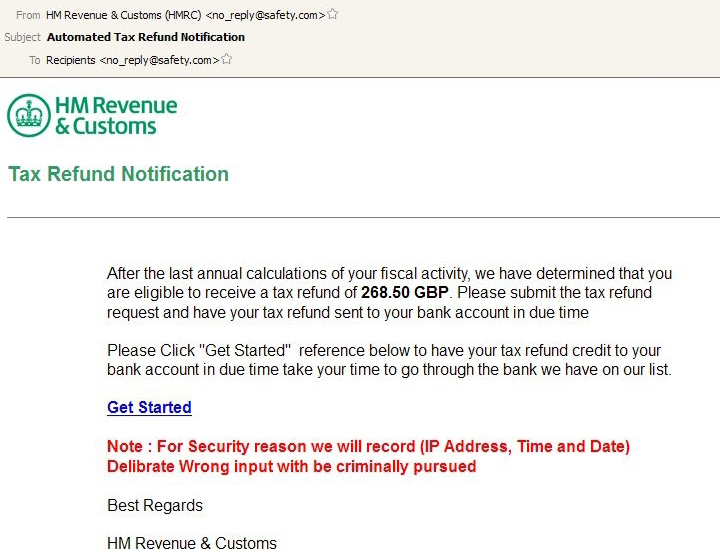Click the paragraph starting Please Click Get Started

389,360
